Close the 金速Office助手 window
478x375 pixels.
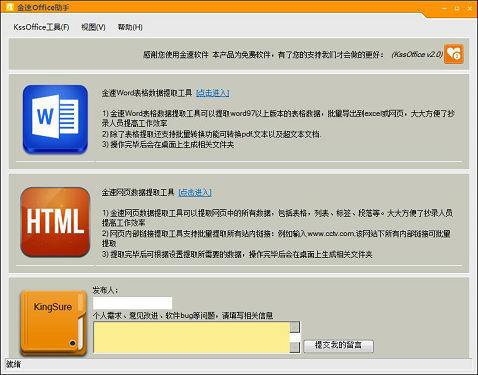[470, 8]
